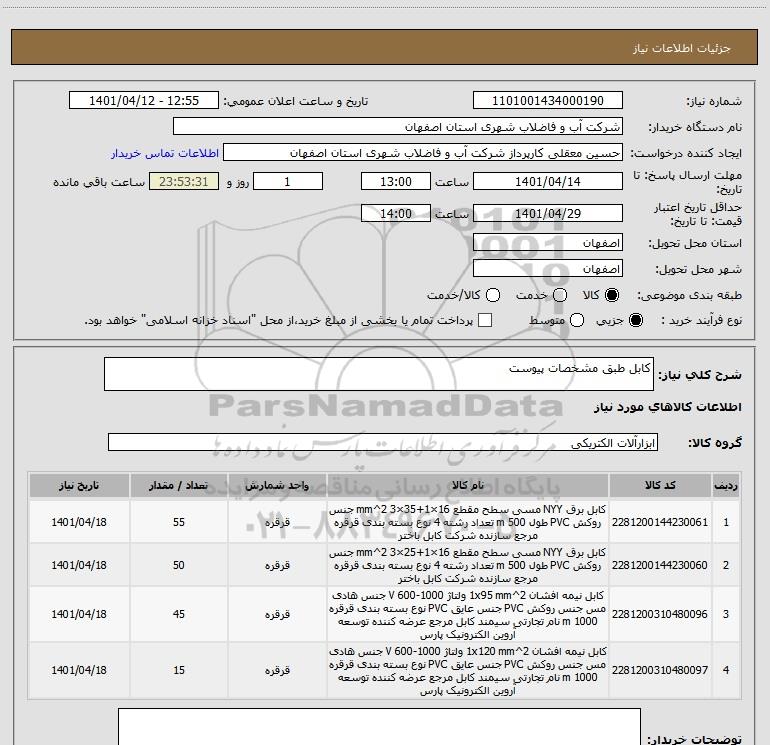The width and height of the screenshot is (770, 745).
Task: Click the goods group field ابزارآلات الکتریکی
Action: pyautogui.click(x=383, y=442)
